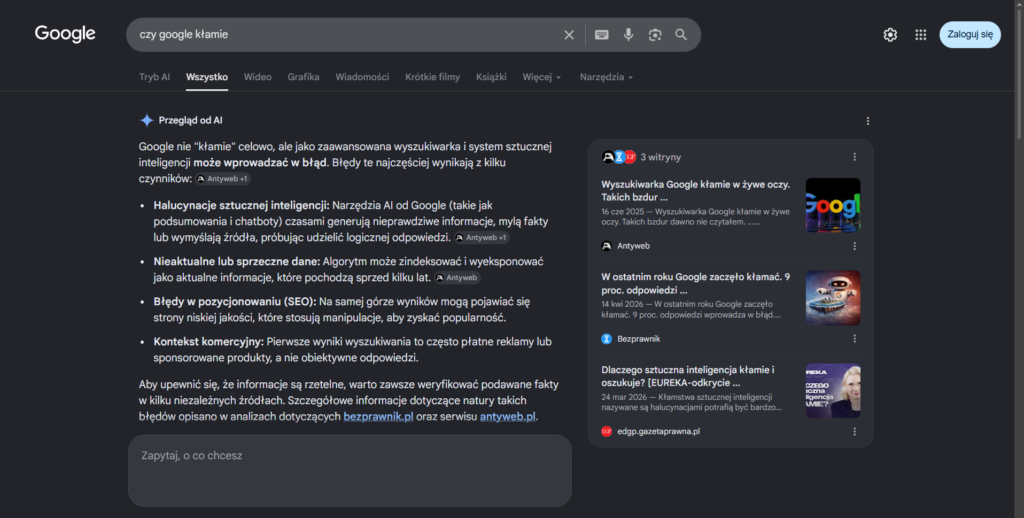Switch to the Tryb AI tab

pyautogui.click(x=154, y=77)
